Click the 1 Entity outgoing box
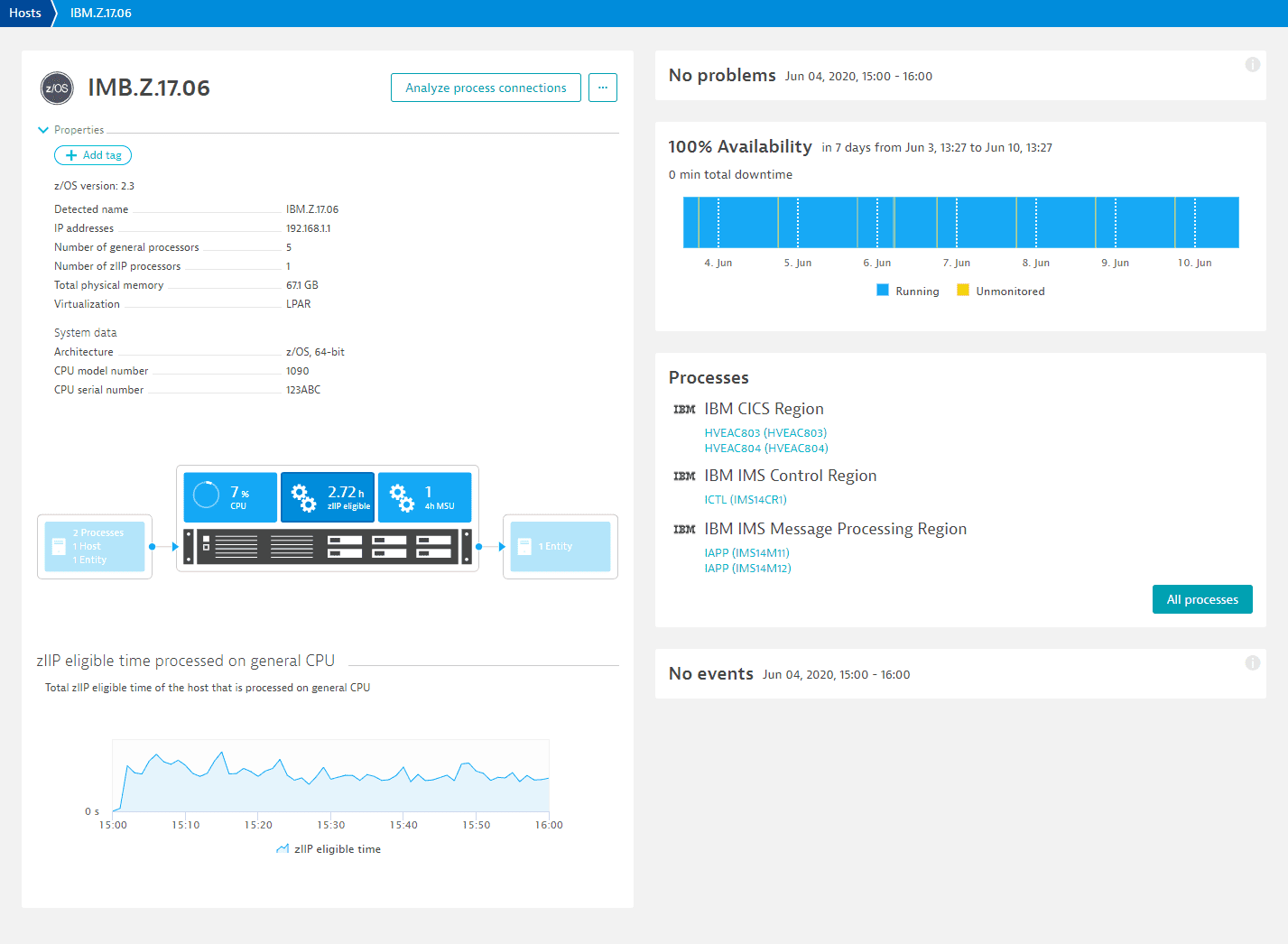Viewport: 1288px width, 944px height. (561, 546)
